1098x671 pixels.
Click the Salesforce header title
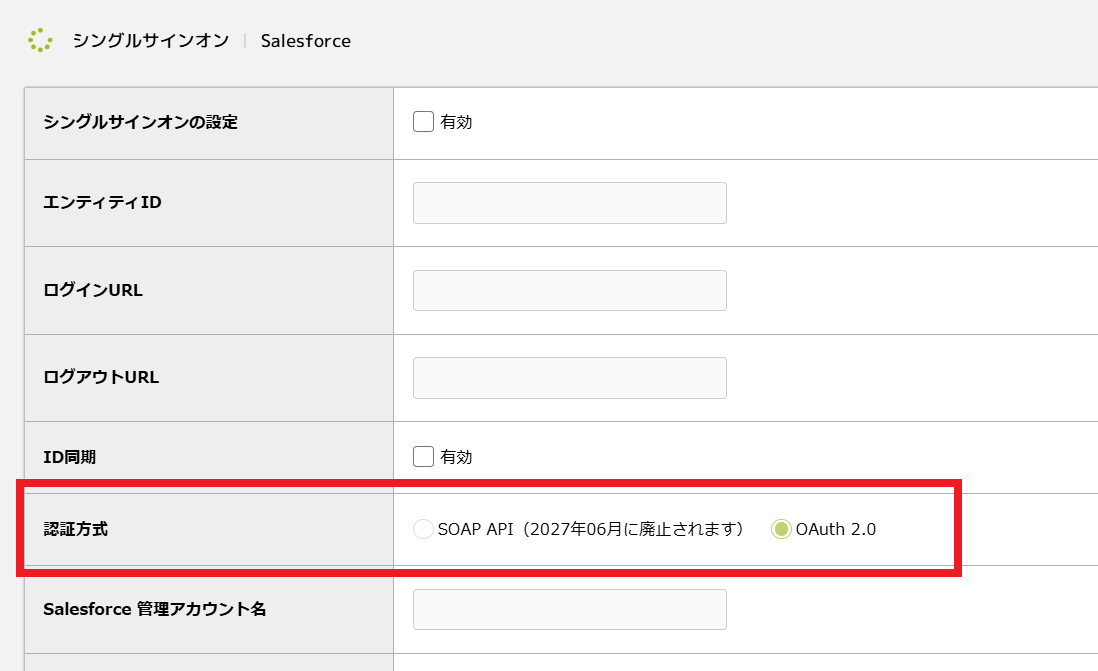pos(305,41)
